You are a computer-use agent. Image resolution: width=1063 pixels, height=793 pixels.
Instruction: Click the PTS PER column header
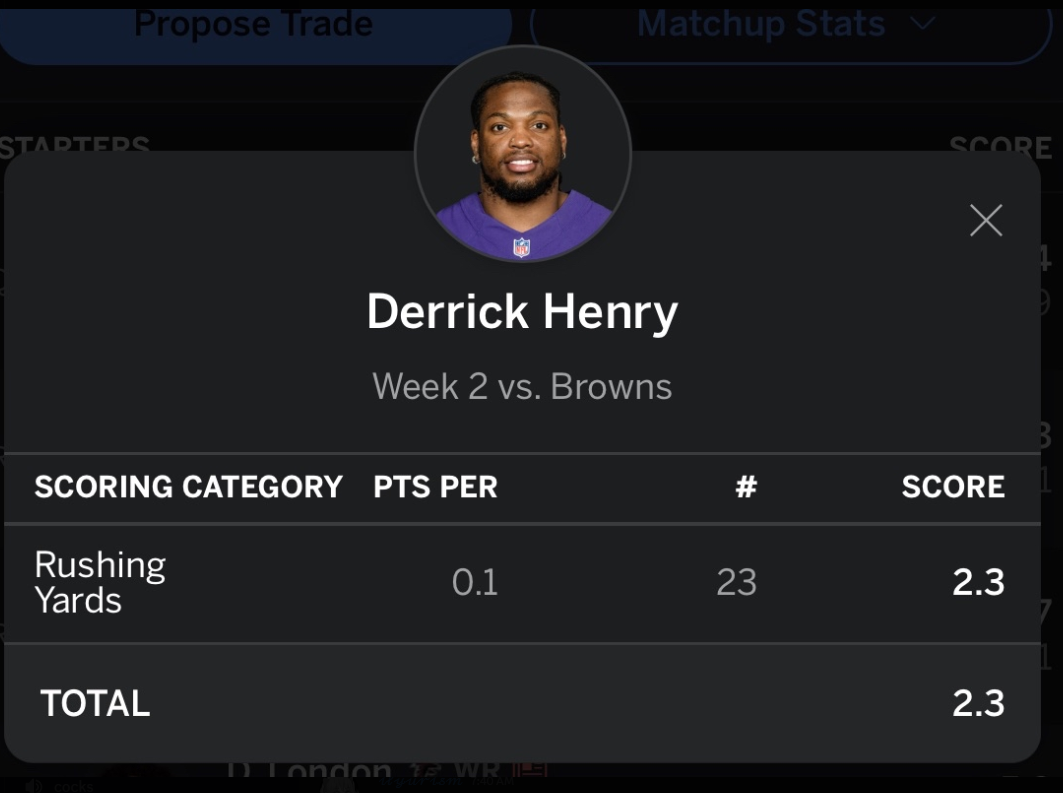tap(435, 487)
